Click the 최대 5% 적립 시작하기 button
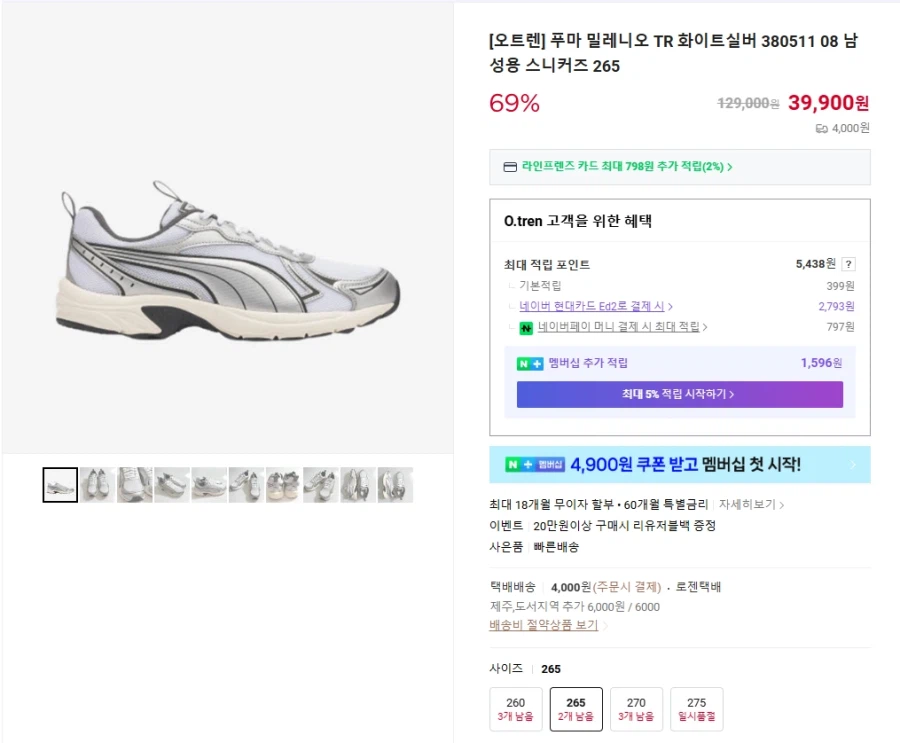The image size is (900, 743). tap(679, 394)
